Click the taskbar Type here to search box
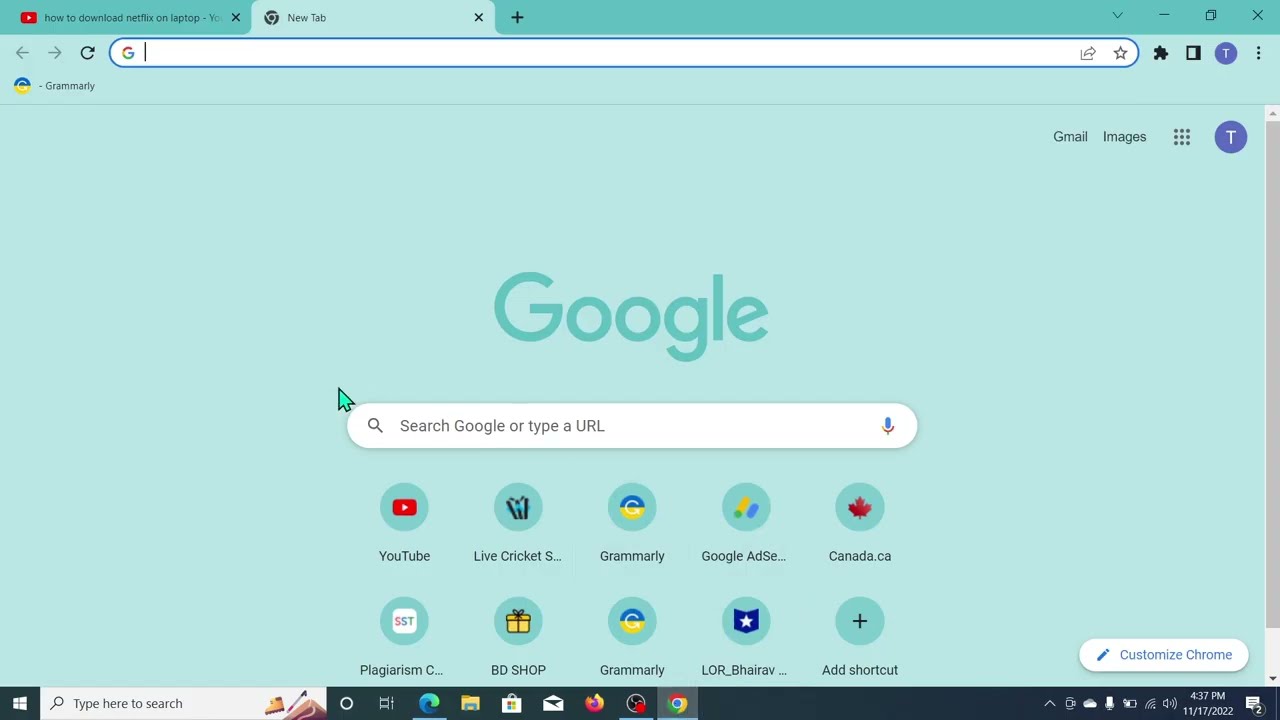This screenshot has height=720, width=1280. click(183, 703)
